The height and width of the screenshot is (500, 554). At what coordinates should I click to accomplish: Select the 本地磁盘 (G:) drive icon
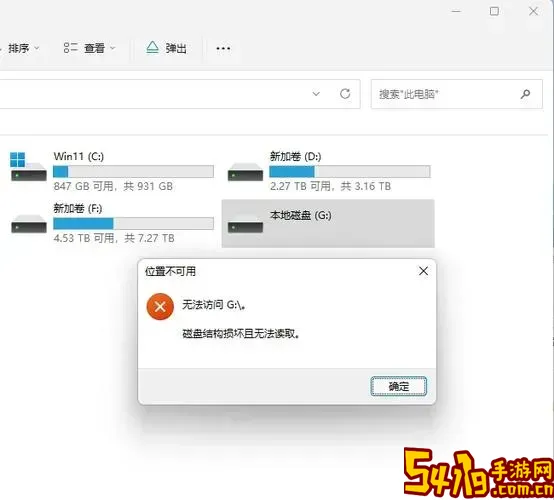(245, 224)
